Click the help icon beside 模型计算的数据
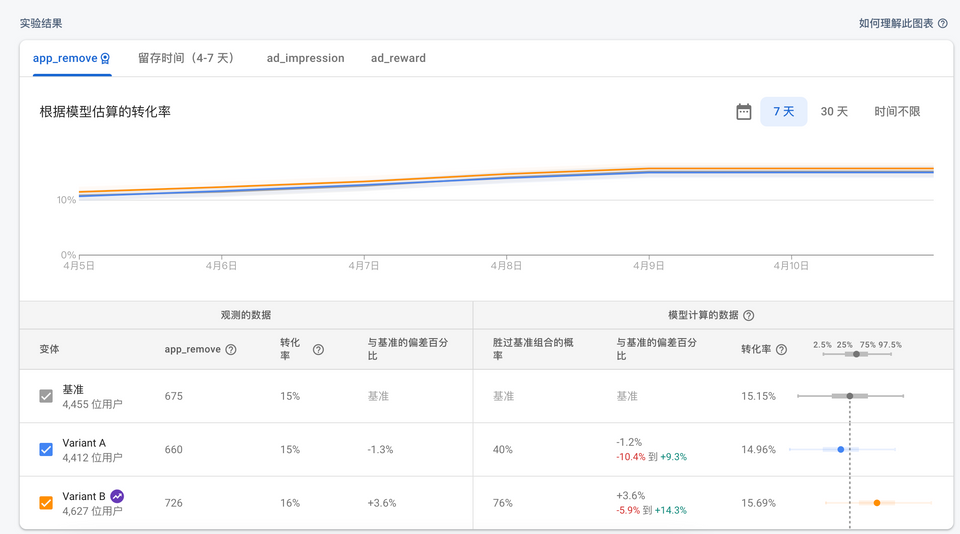Screen dimensions: 960x534 [x=748, y=315]
